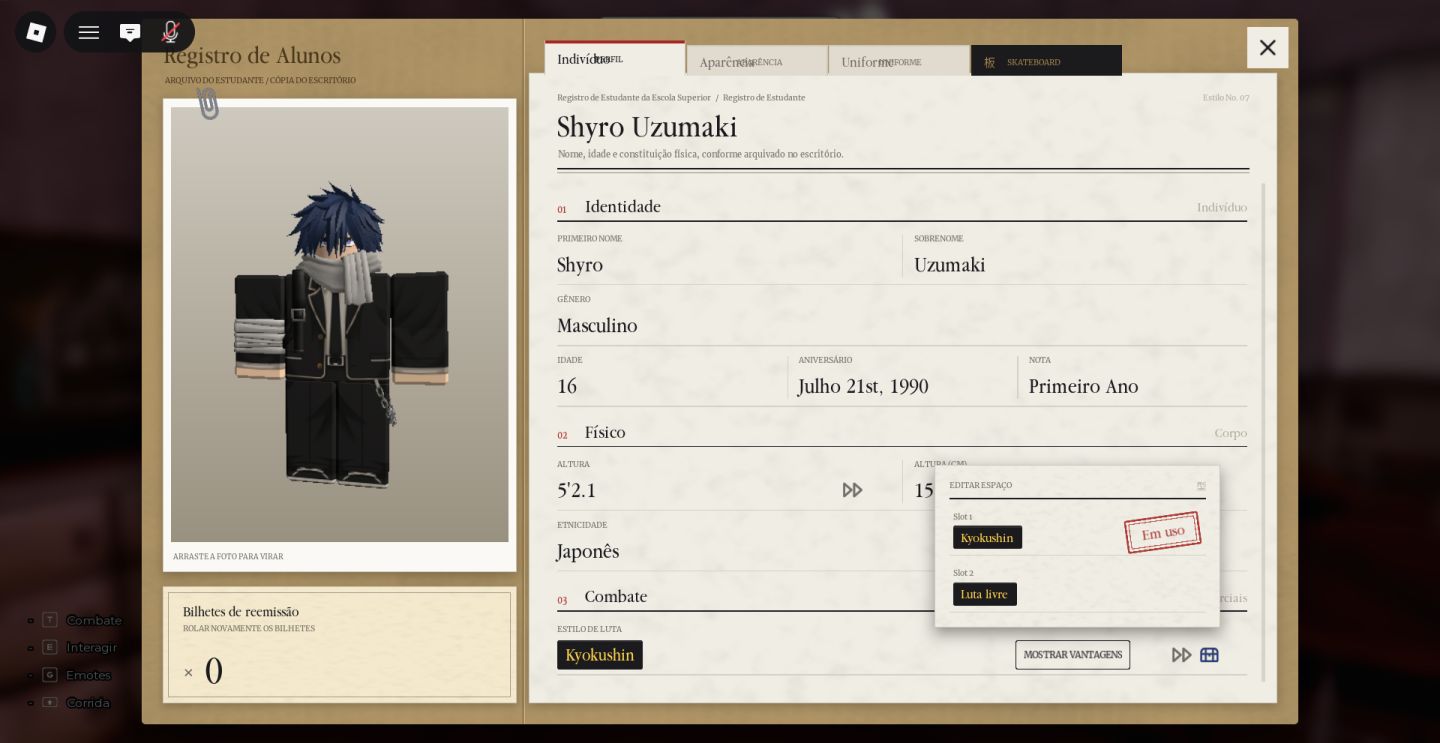This screenshot has width=1440, height=743.
Task: Click the age value '16'
Action: 567,387
